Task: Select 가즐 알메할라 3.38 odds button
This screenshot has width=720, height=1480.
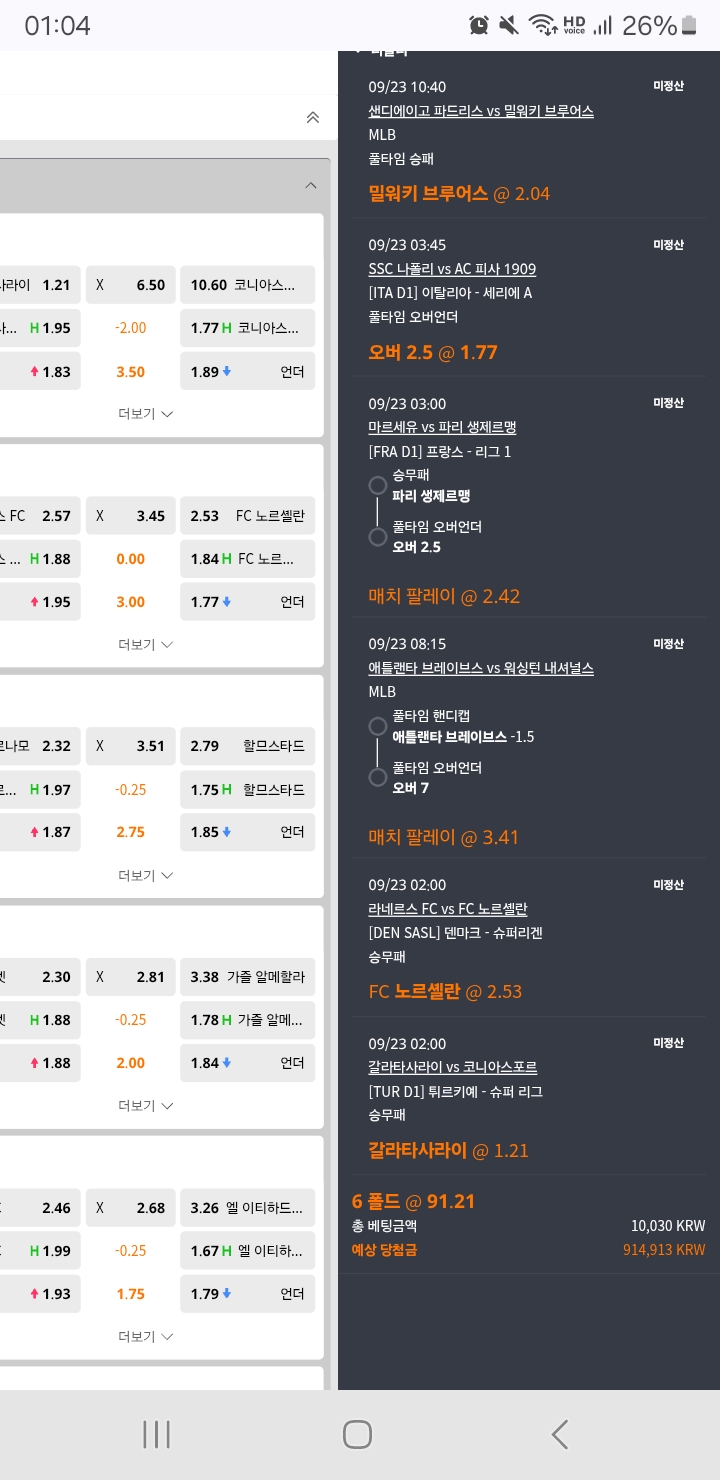Action: coord(248,977)
